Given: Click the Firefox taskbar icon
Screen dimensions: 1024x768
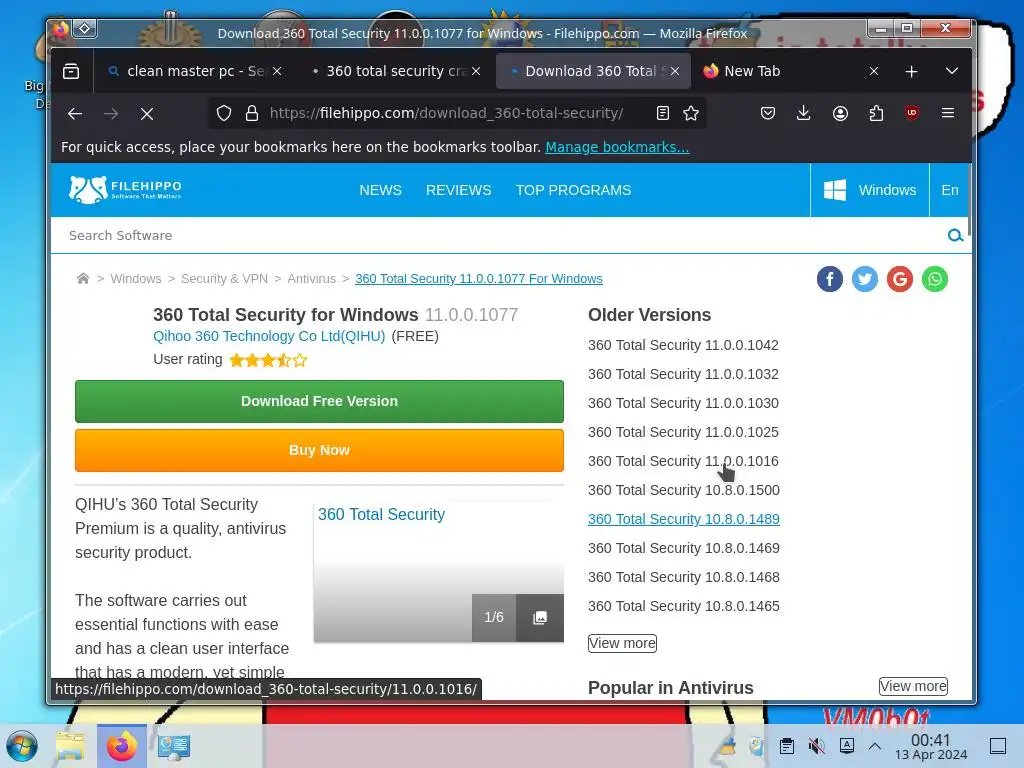Looking at the screenshot, I should click(121, 746).
